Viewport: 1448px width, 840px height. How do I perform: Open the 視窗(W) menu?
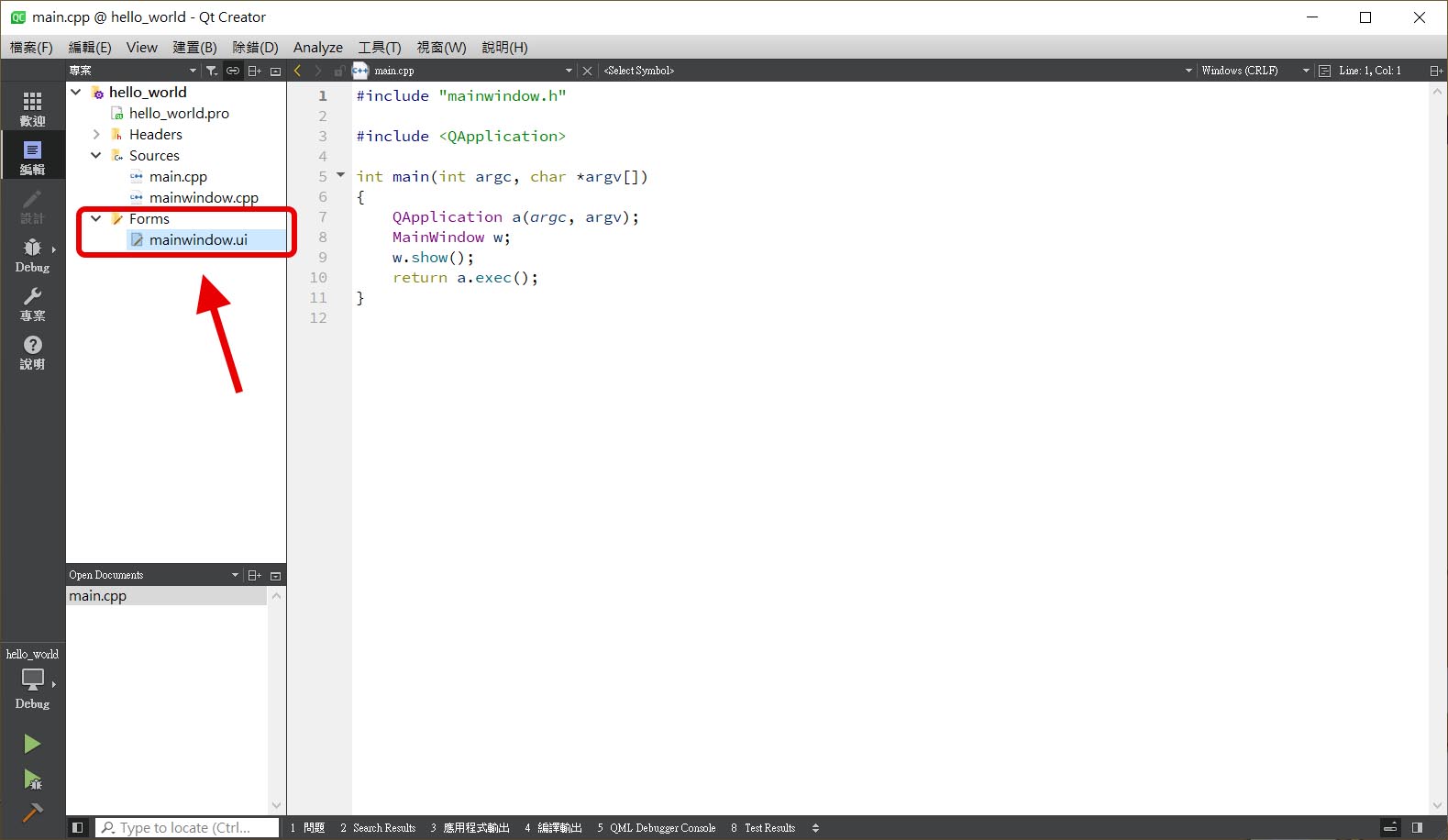click(441, 47)
